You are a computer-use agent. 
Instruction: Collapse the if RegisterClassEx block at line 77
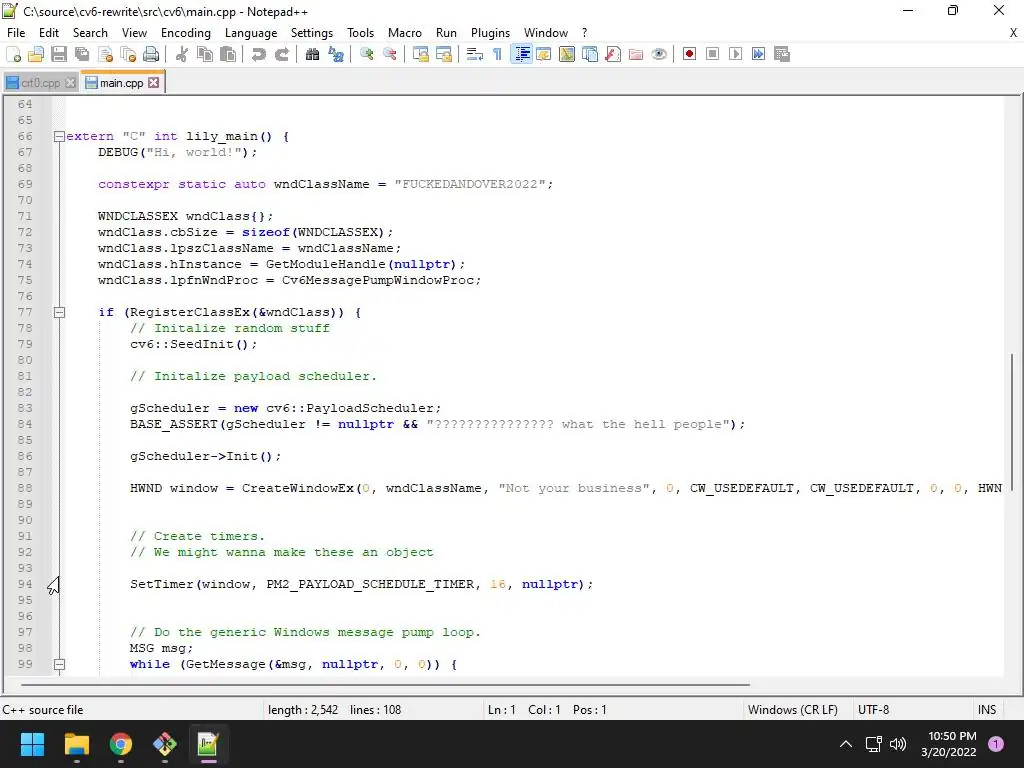click(59, 312)
